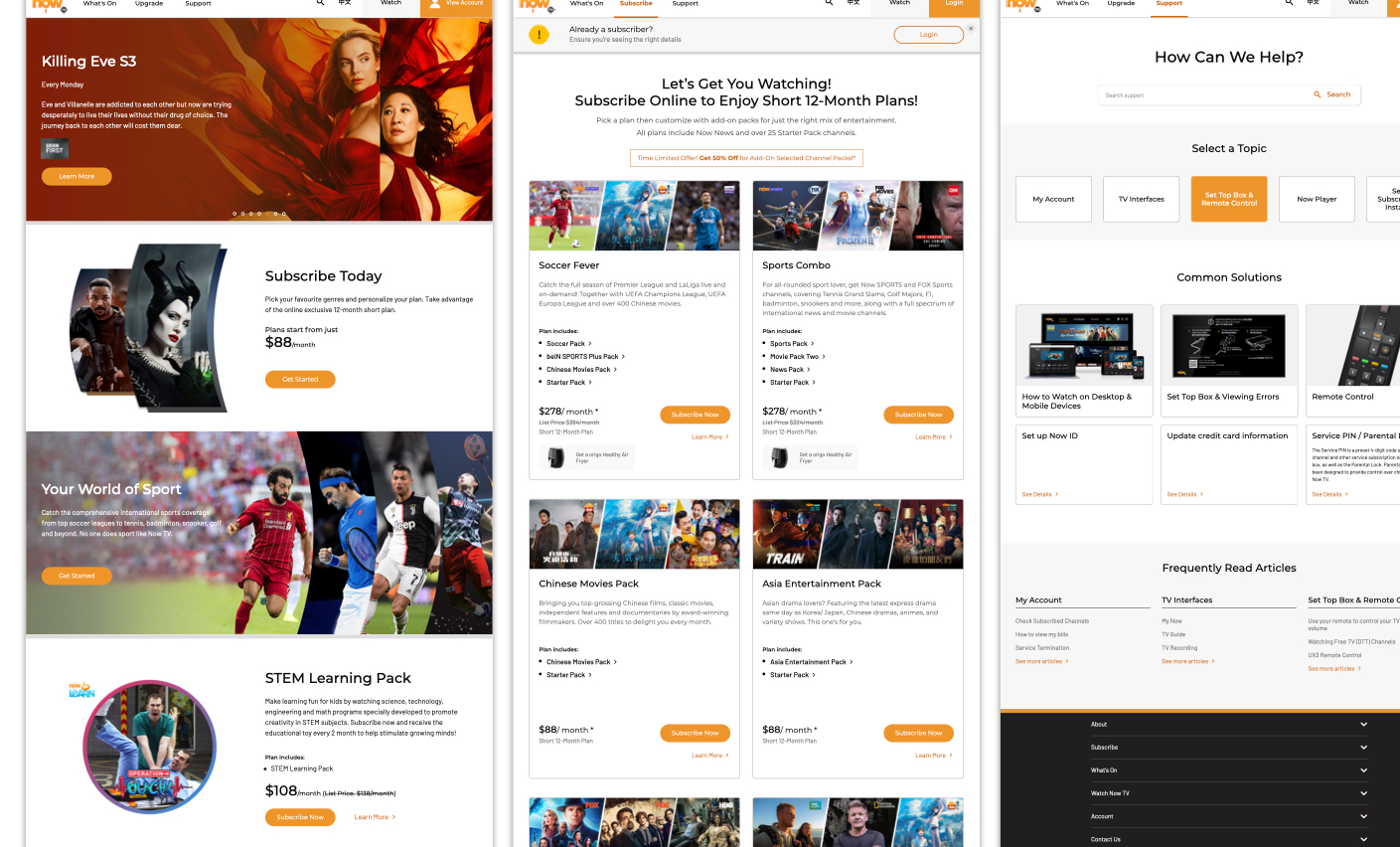Select the Set Top Box & Remote Control topic

pos(1229,199)
